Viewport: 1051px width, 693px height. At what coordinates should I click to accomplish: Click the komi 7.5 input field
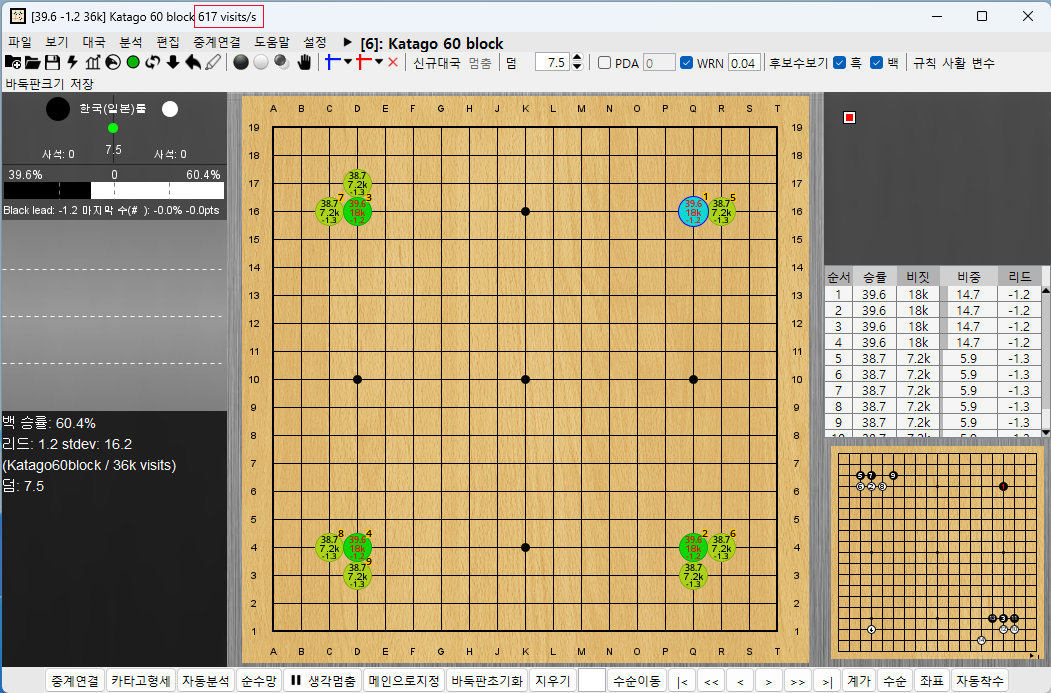553,63
